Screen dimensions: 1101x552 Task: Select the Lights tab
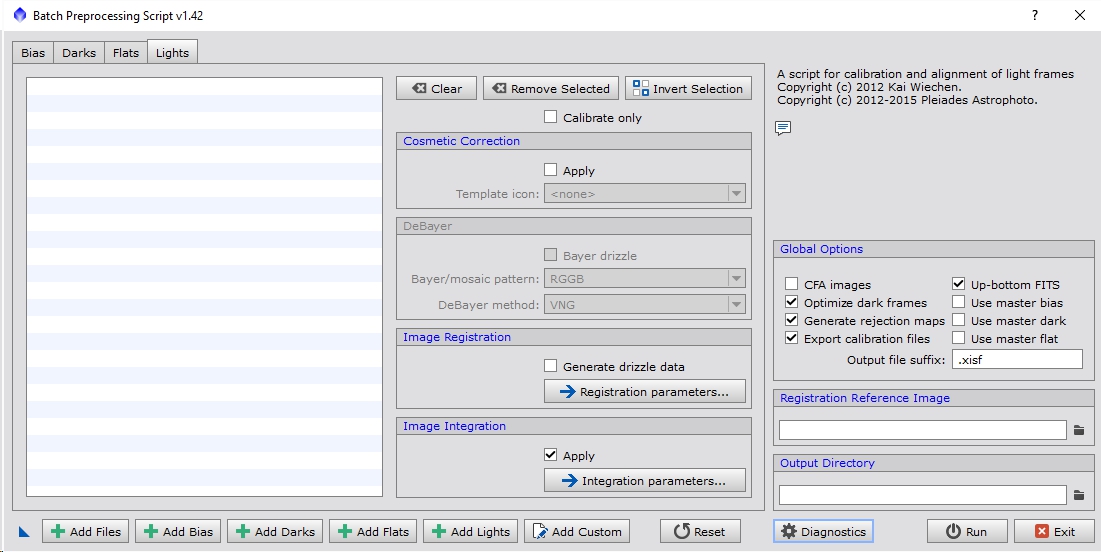pyautogui.click(x=172, y=53)
